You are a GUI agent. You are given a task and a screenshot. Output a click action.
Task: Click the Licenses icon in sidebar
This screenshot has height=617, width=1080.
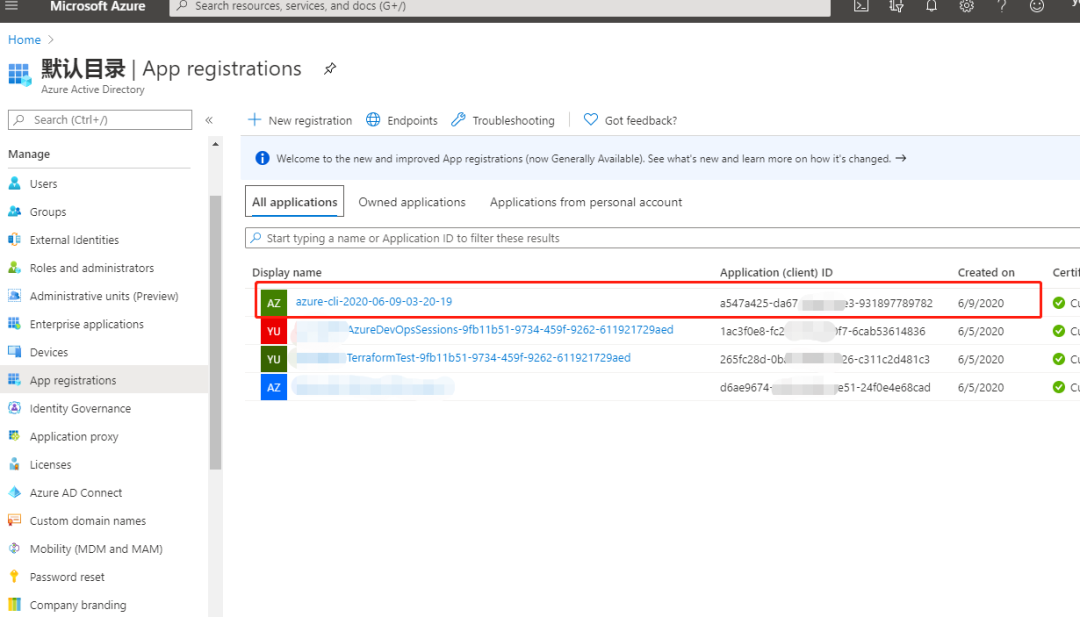[x=14, y=464]
